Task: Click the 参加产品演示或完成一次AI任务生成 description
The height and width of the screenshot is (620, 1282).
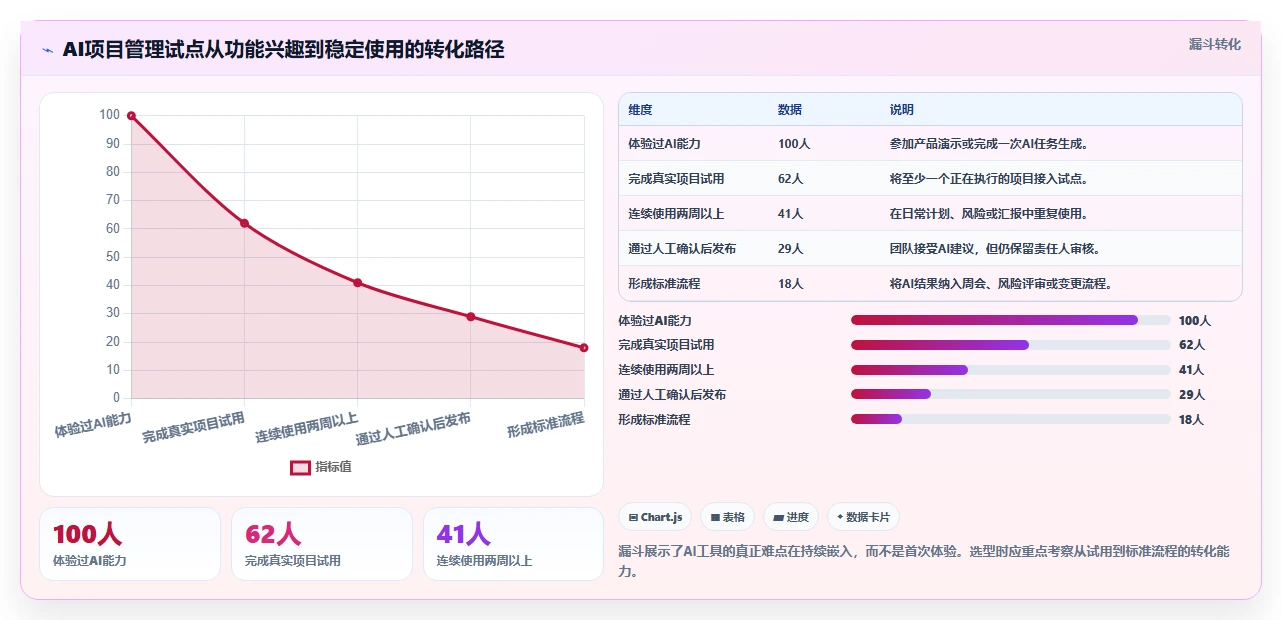Action: (x=1061, y=144)
